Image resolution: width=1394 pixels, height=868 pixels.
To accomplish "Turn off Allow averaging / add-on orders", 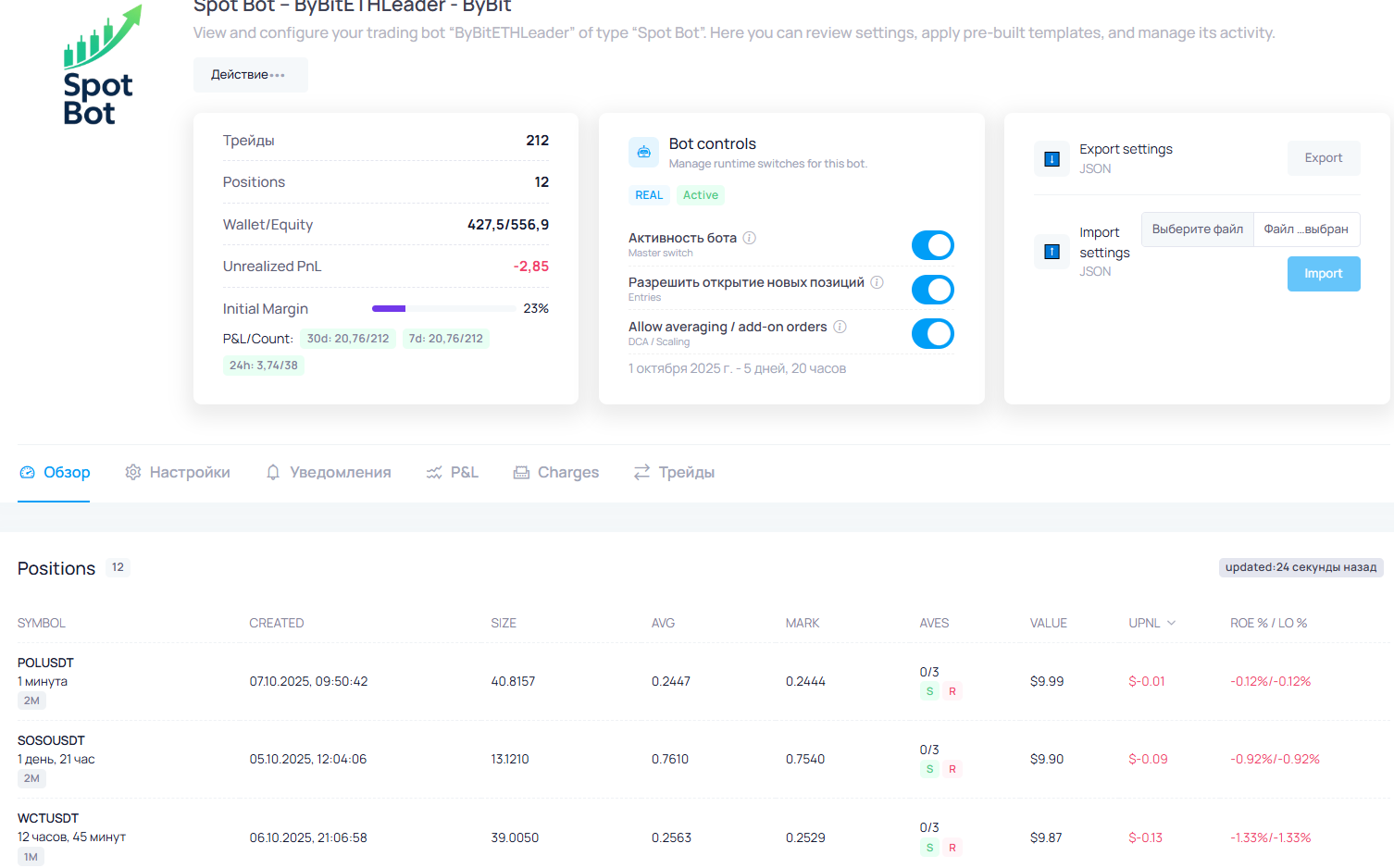I will tap(932, 334).
